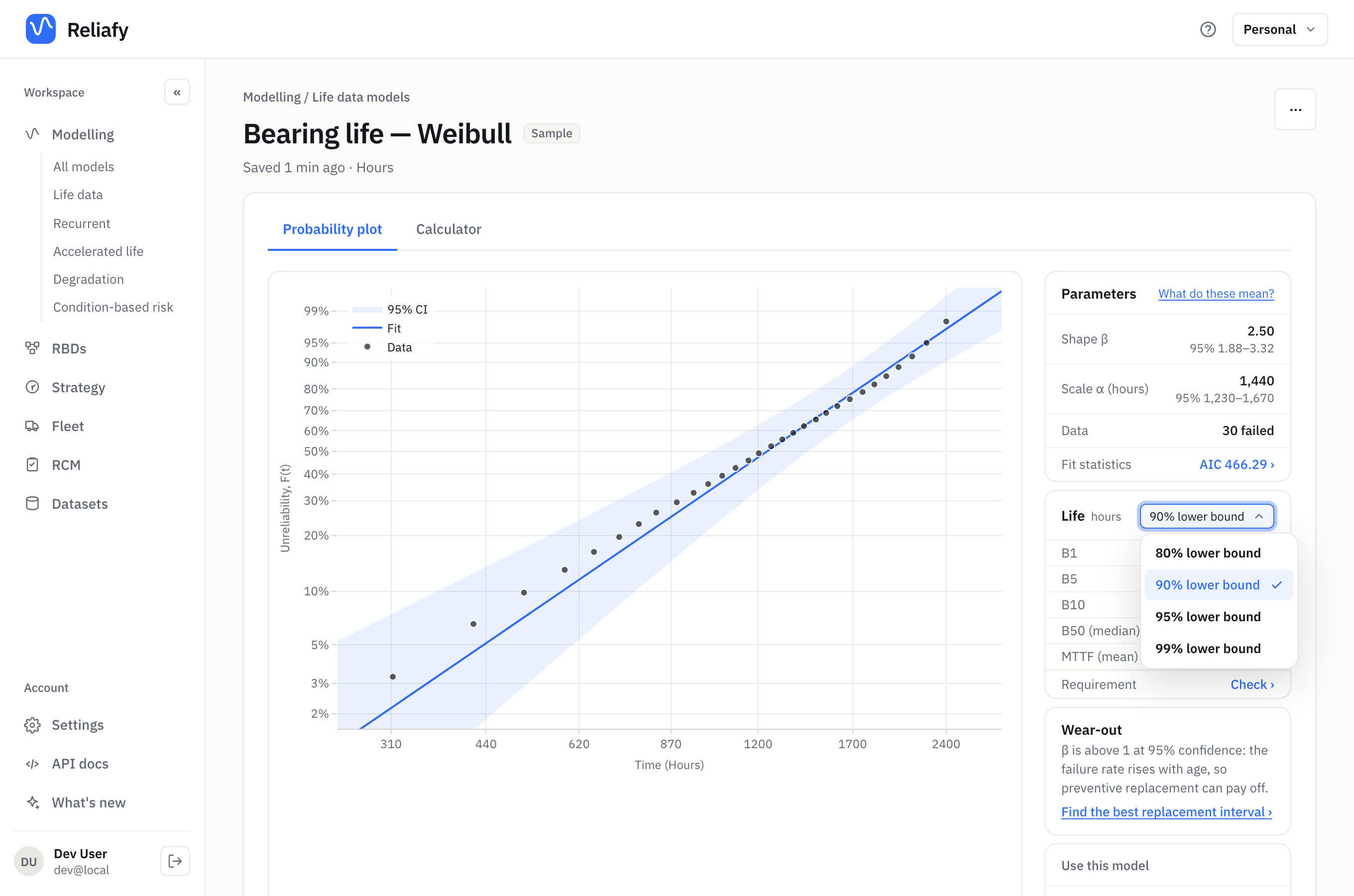
Task: Click the Modelling breadcrumb link
Action: (272, 97)
